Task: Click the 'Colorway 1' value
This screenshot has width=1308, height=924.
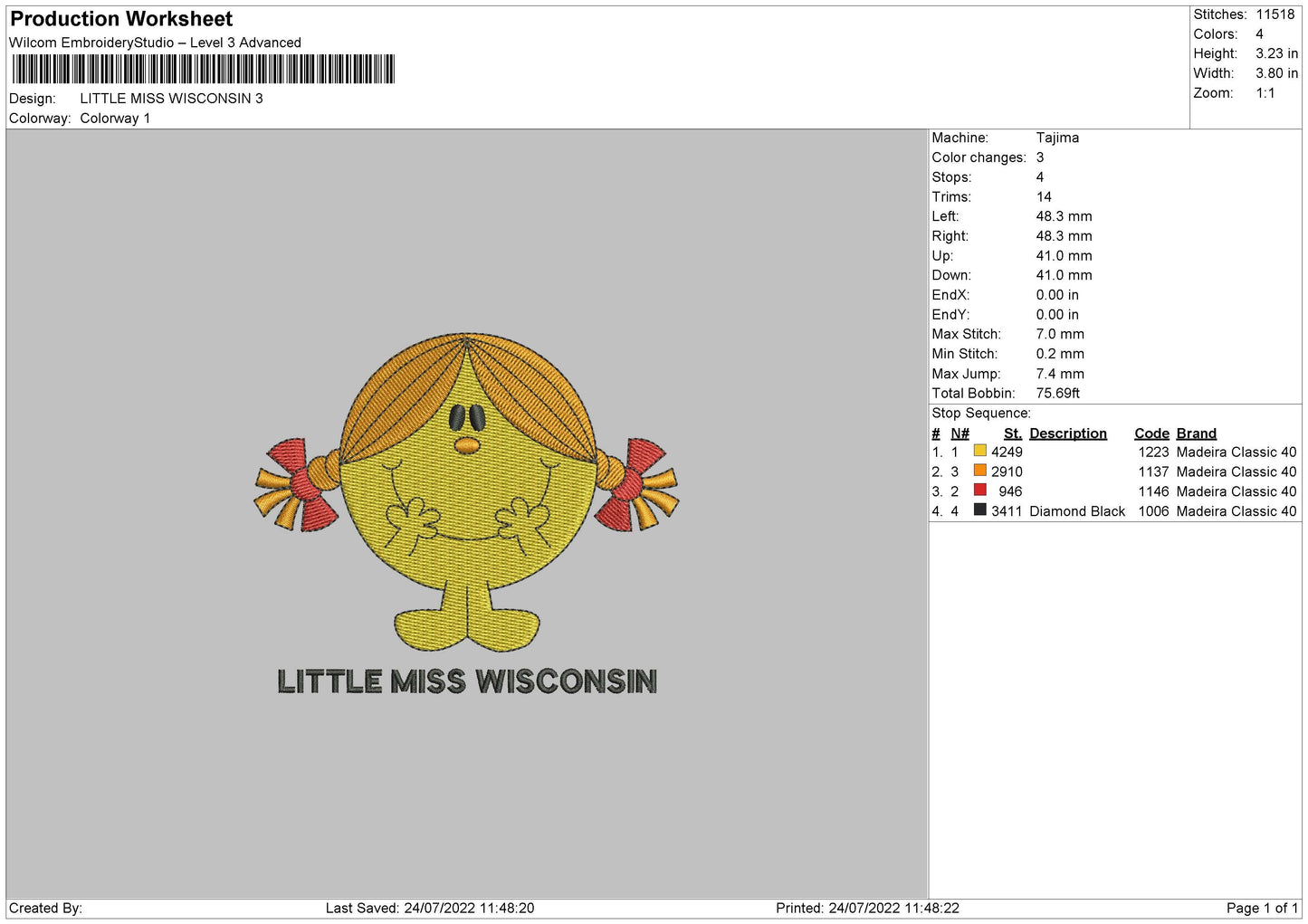Action: [115, 119]
